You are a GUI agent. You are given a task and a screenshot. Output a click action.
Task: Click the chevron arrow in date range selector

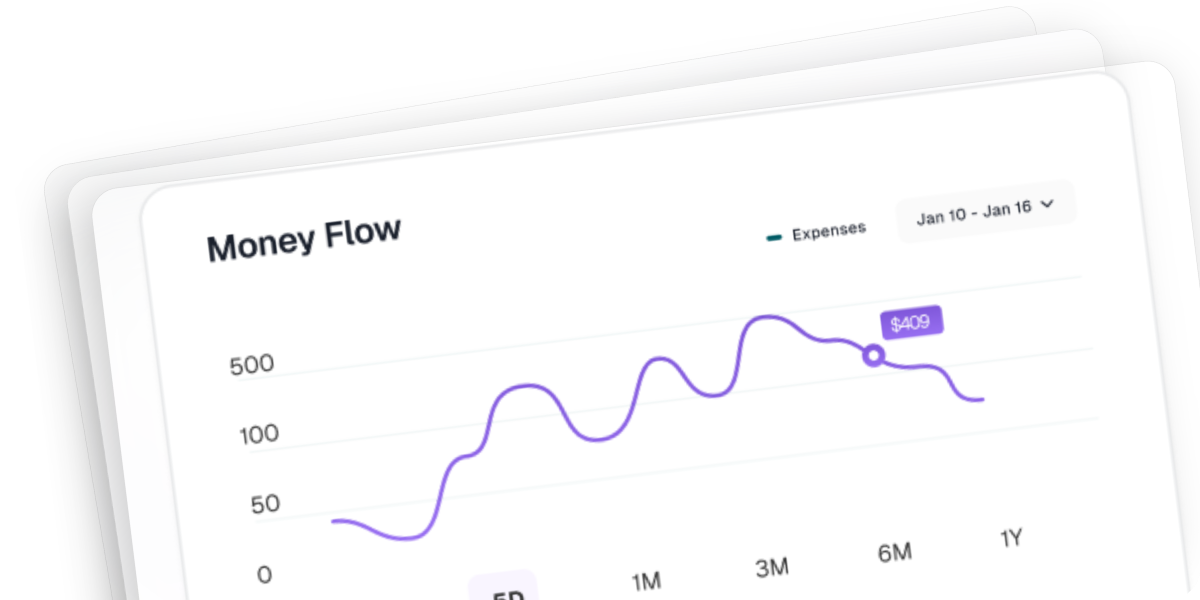(1048, 204)
